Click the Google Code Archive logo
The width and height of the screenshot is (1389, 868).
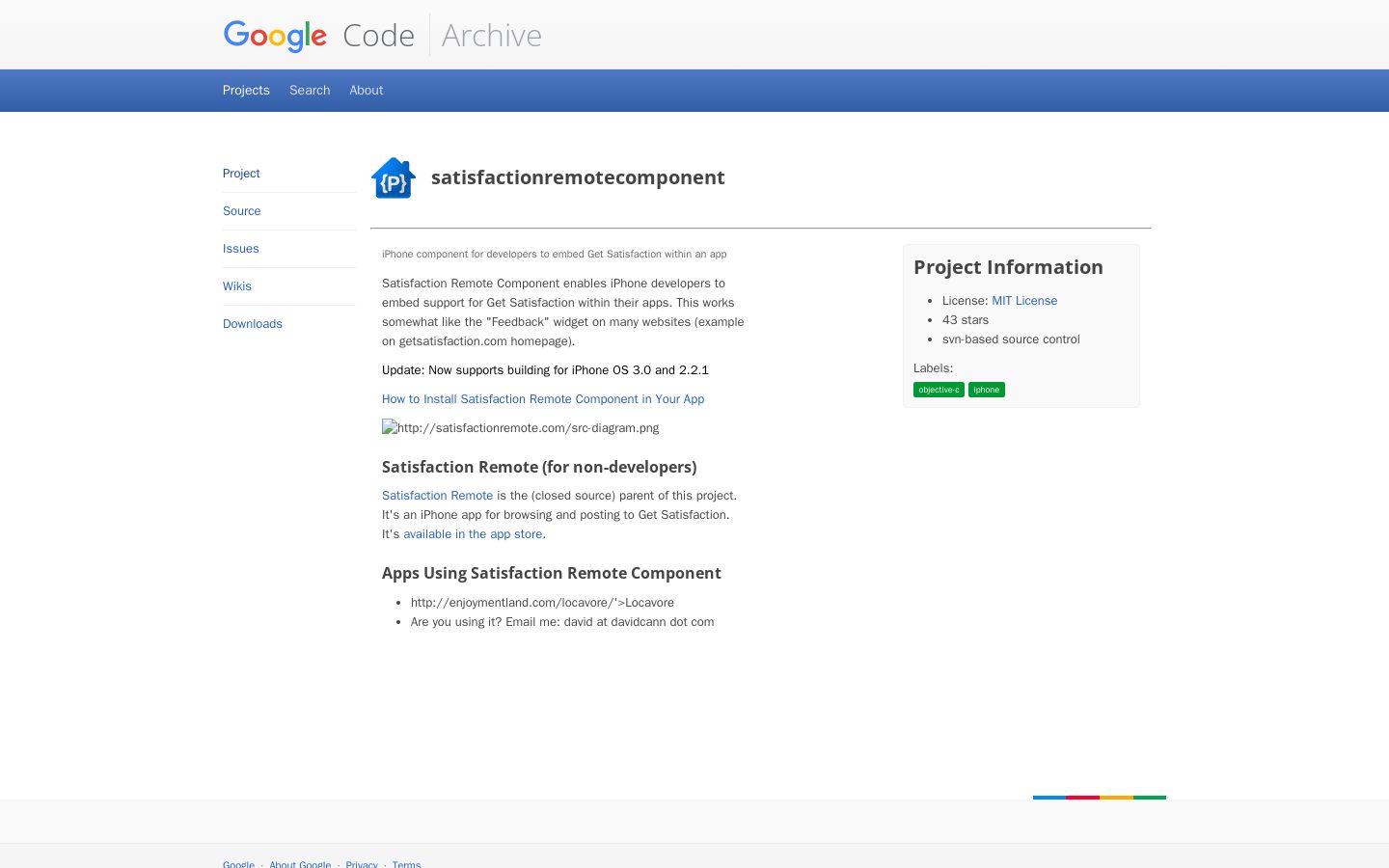(382, 35)
